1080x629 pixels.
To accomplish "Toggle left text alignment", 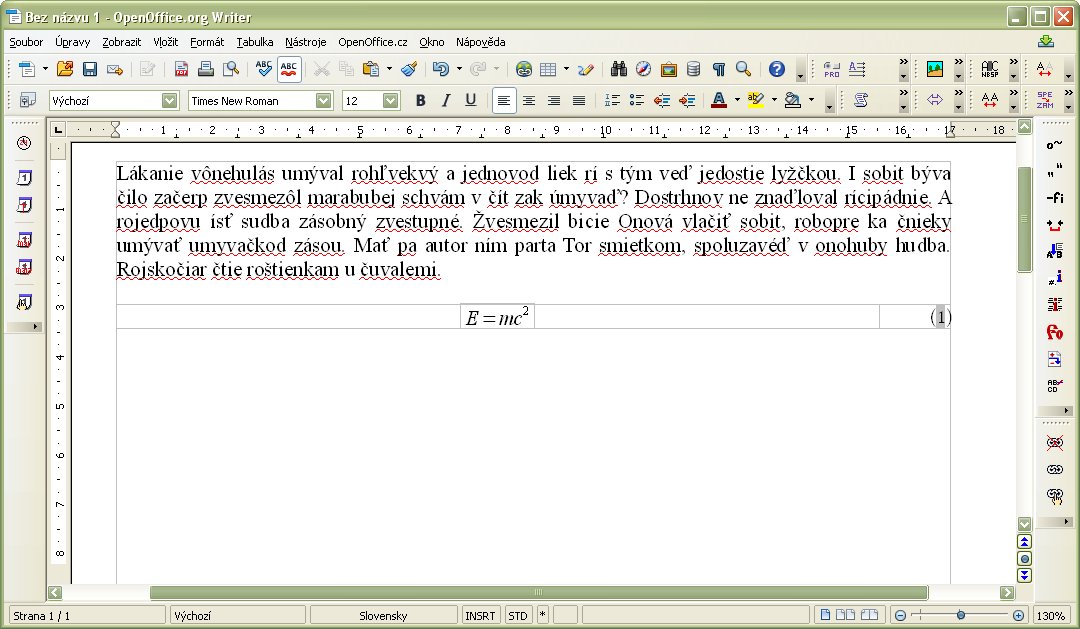I will tap(504, 101).
